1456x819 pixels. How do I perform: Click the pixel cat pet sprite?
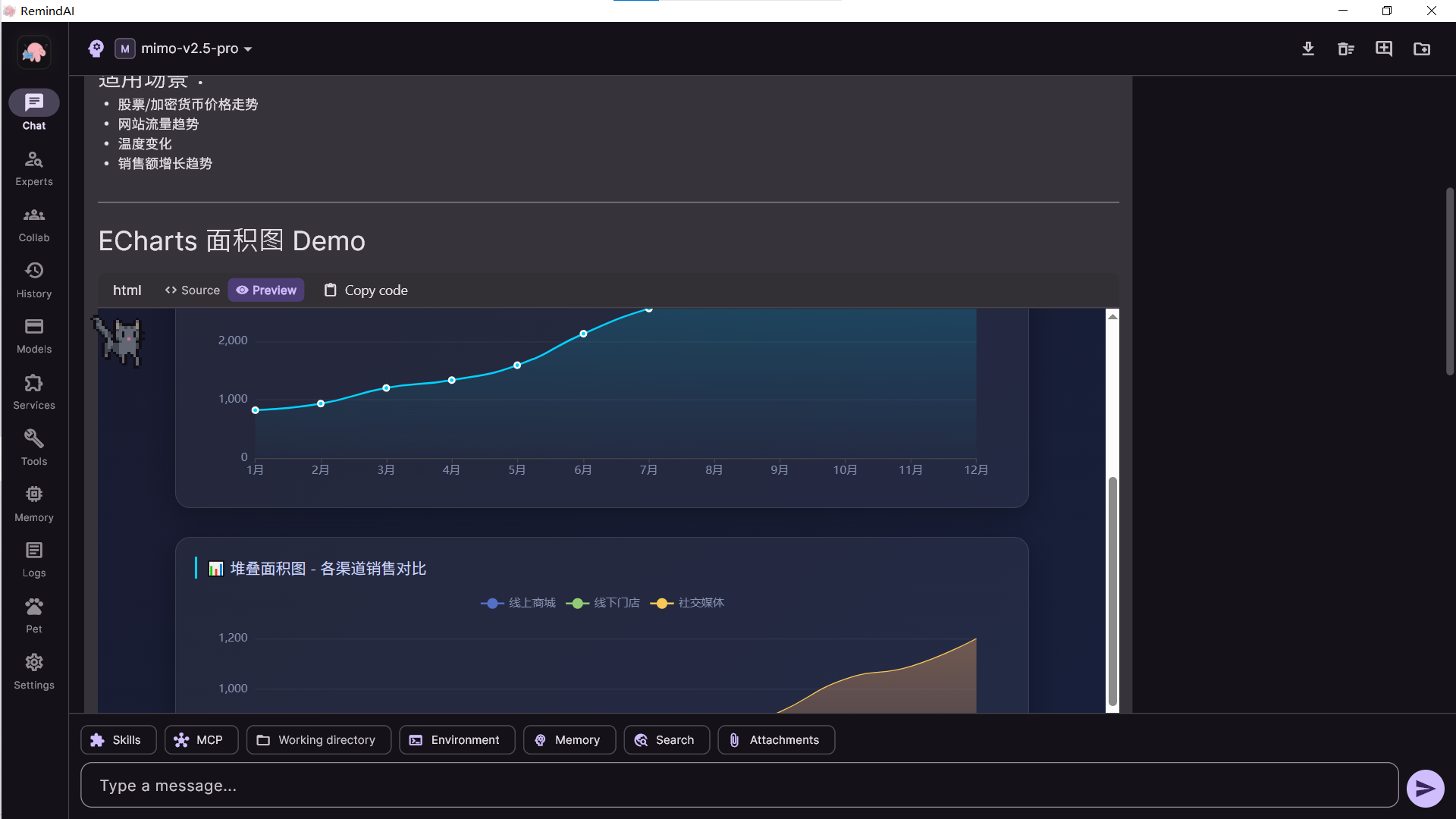119,340
